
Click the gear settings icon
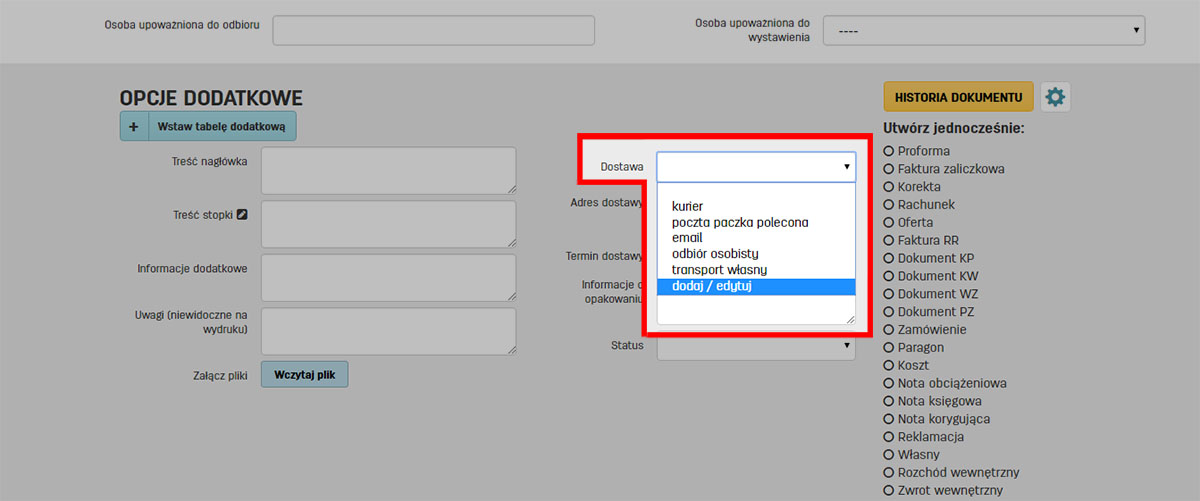tap(1055, 97)
